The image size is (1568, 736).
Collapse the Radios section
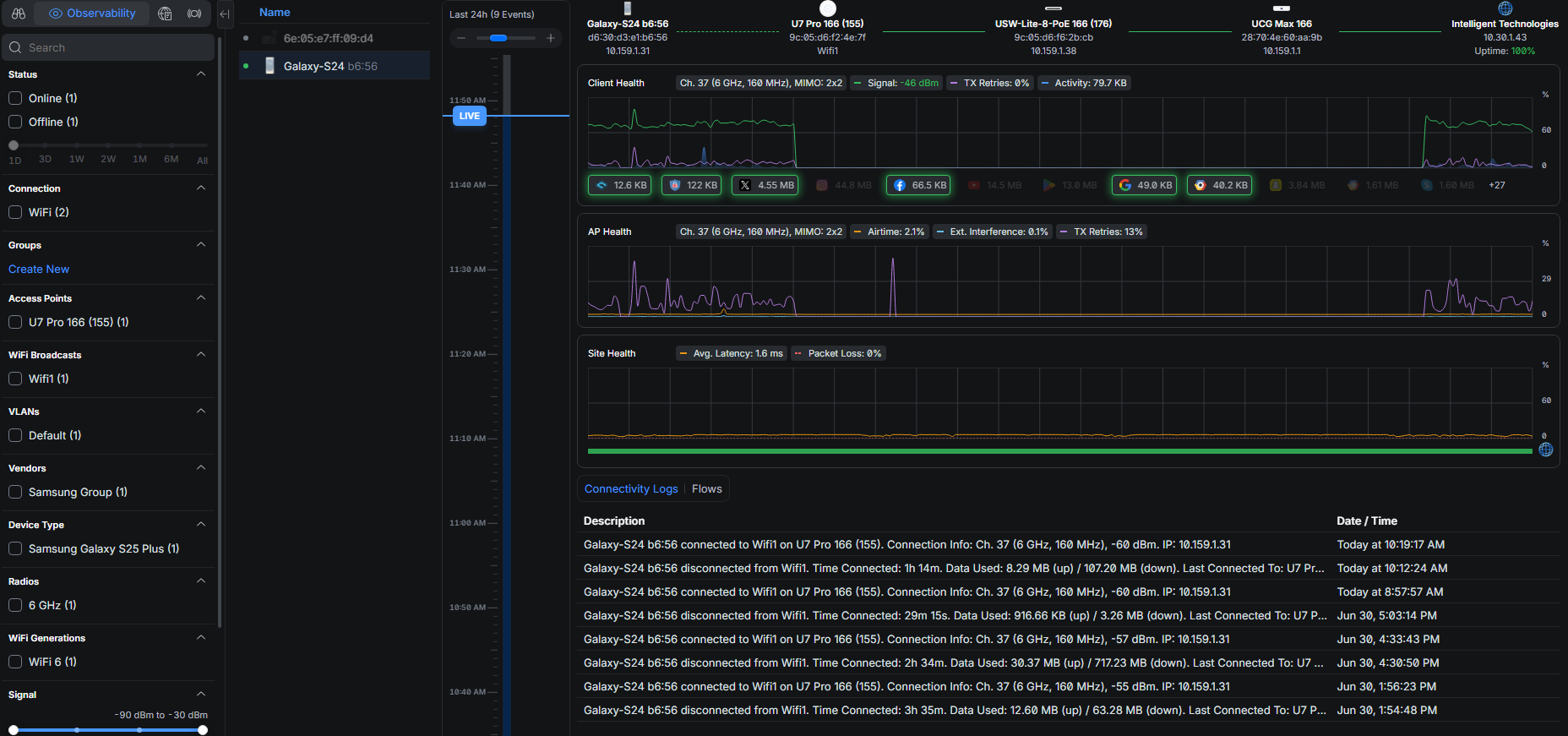pos(201,581)
